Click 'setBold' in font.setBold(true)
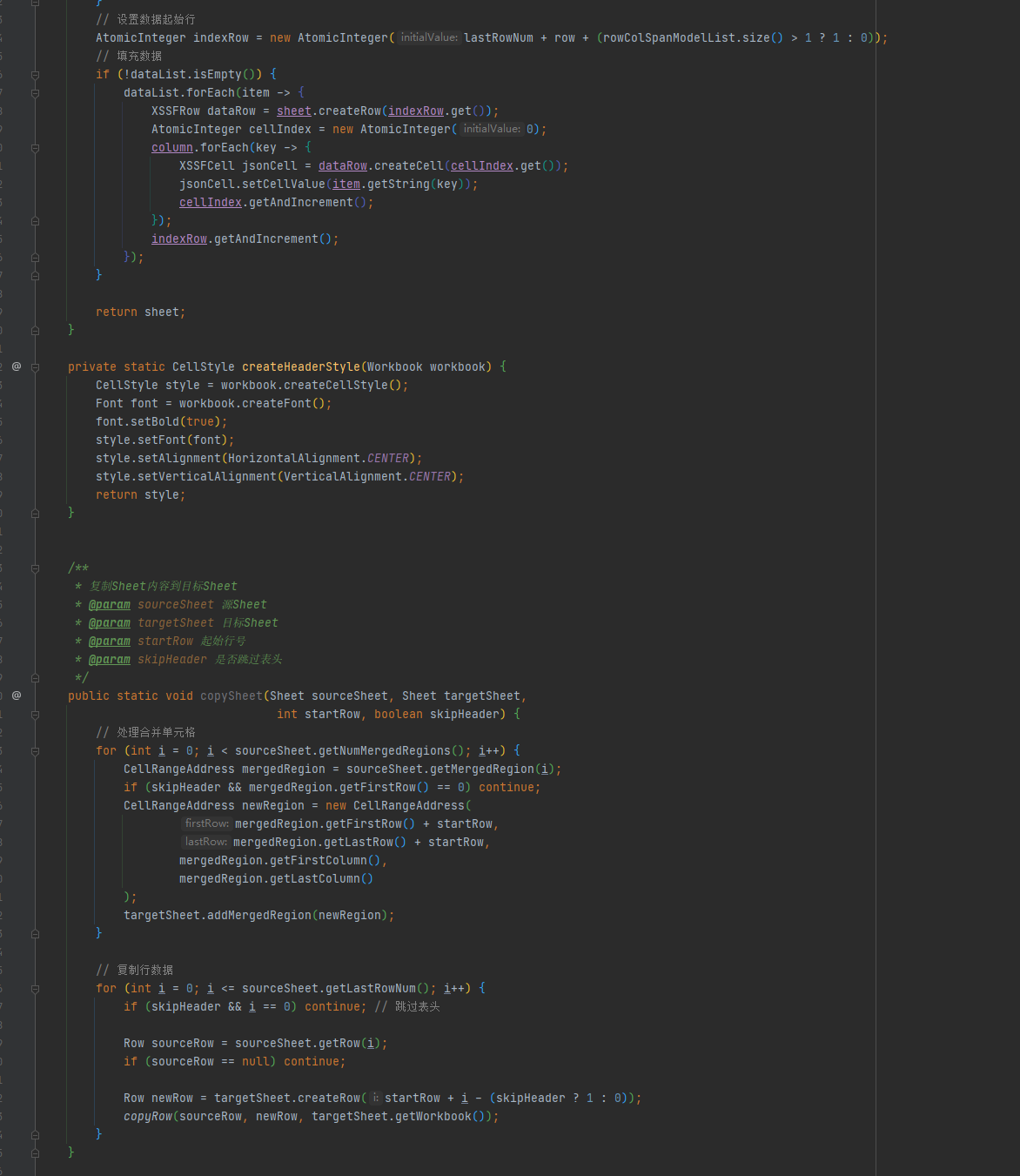 coord(155,422)
